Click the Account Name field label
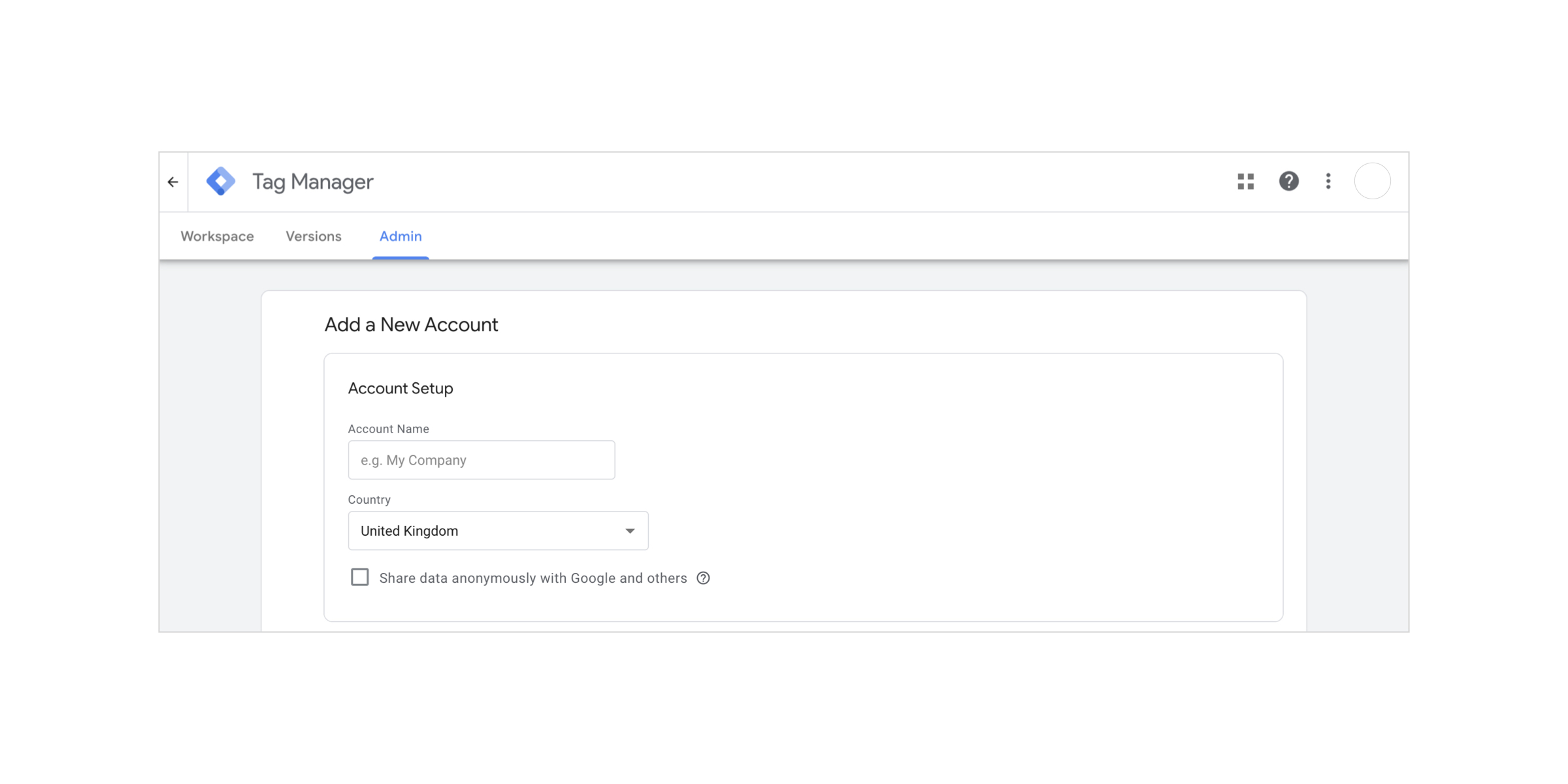This screenshot has height=784, width=1568. click(388, 429)
